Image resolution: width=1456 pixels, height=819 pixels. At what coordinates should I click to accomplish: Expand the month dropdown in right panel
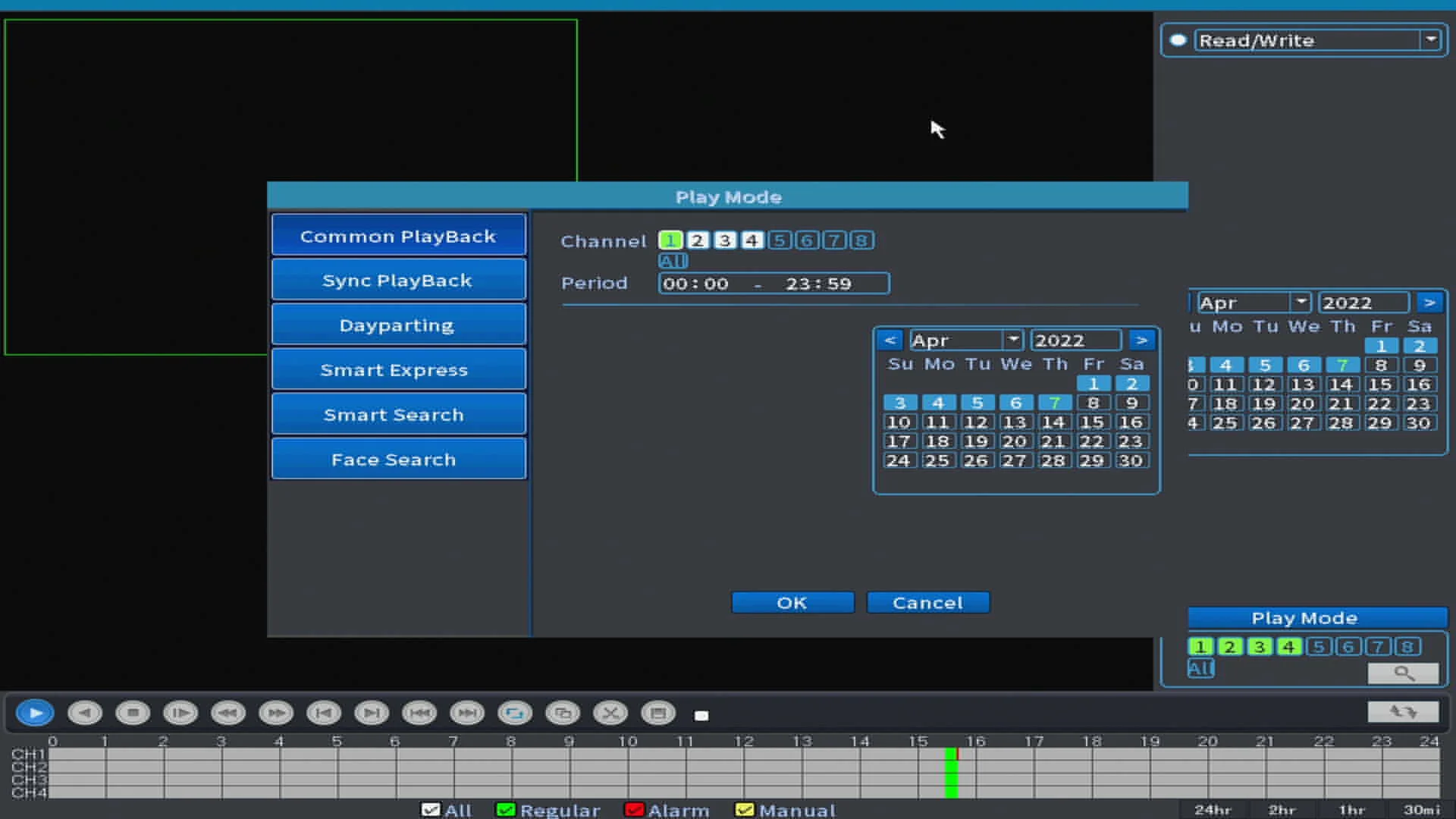click(x=1301, y=303)
